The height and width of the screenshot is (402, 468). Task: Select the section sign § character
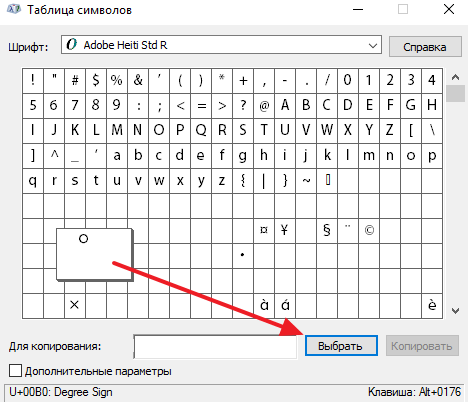(327, 231)
